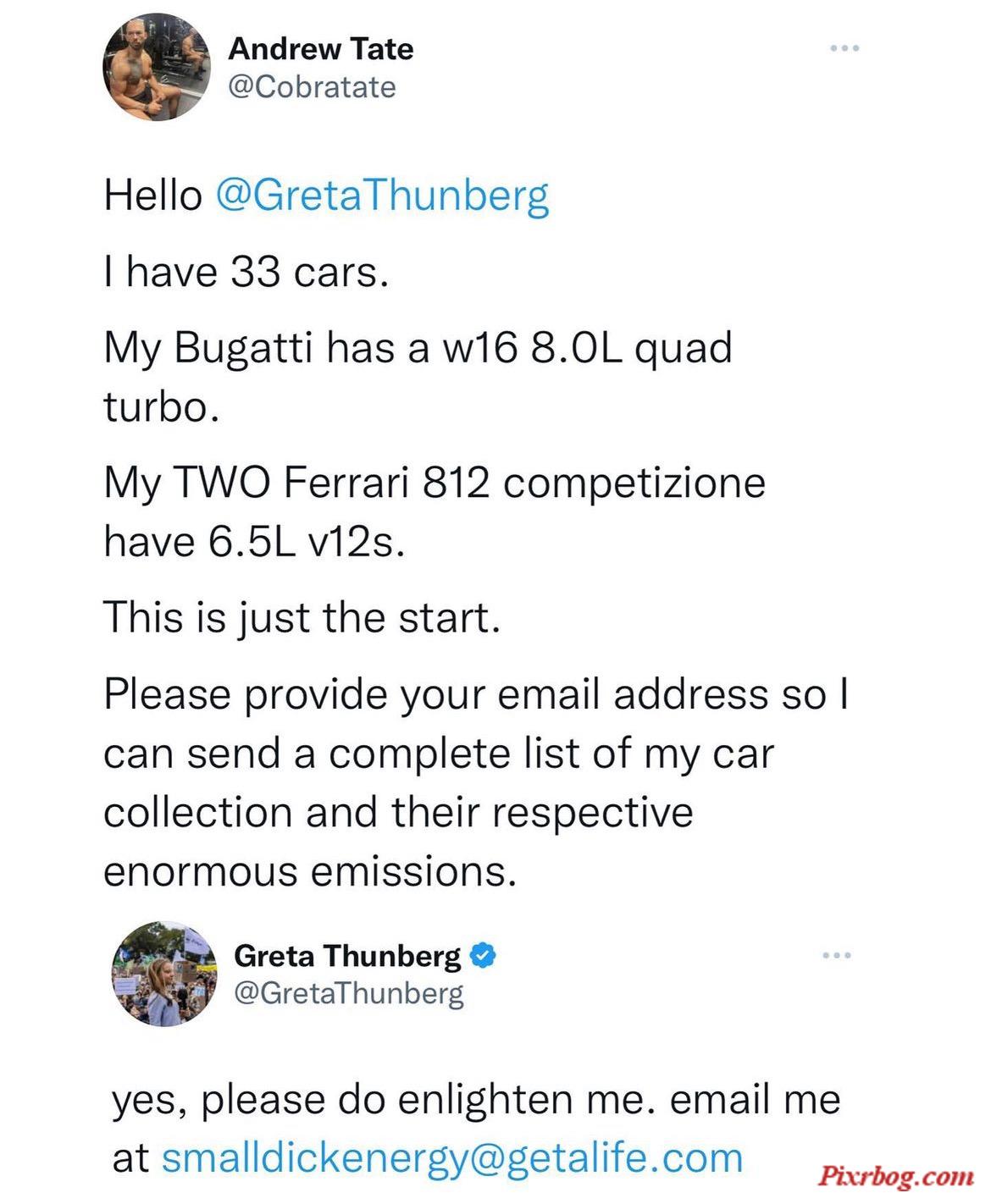
Task: Click the Ferrari 812 competizione sentence
Action: 435,512
